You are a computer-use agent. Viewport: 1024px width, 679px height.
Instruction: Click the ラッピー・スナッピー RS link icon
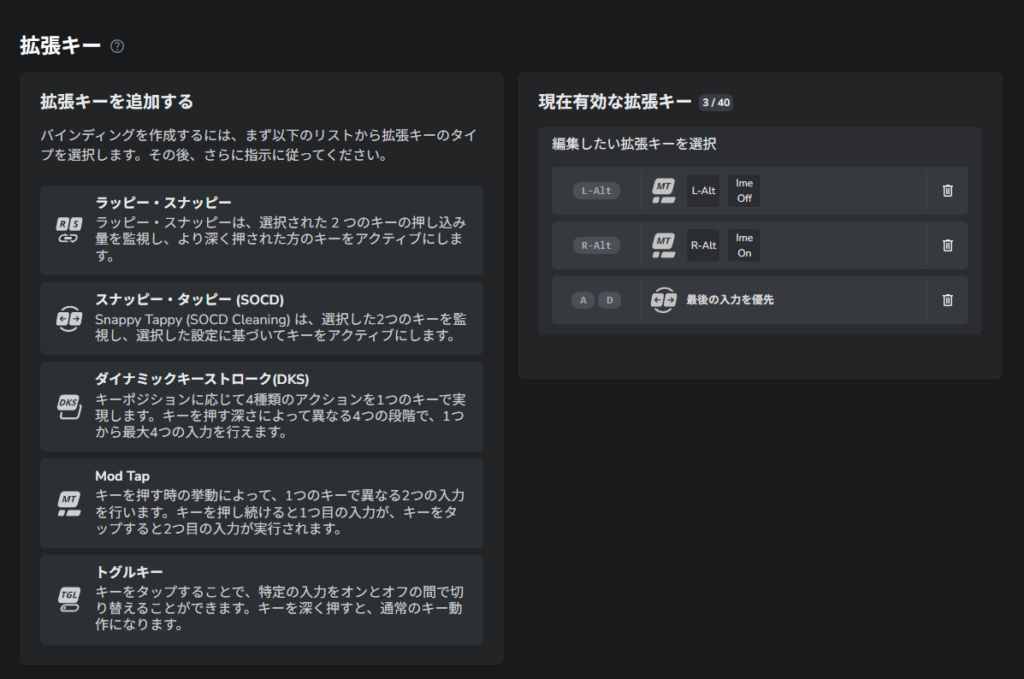coord(68,230)
